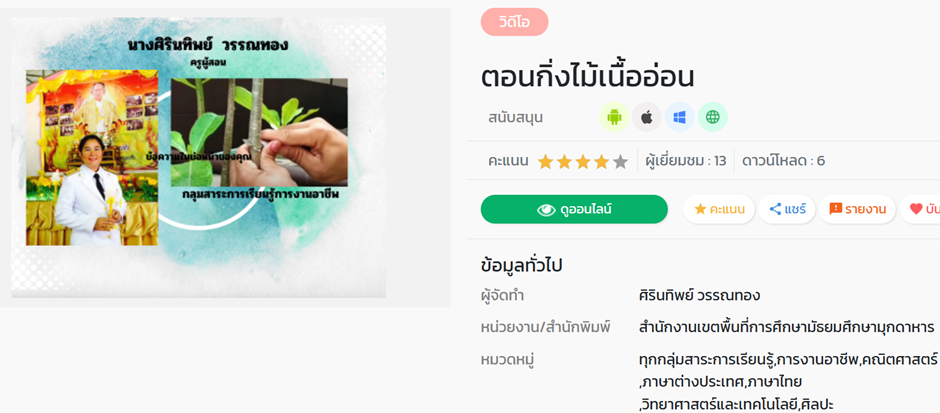This screenshot has height=413, width=940.
Task: Report content with รายงาน button
Action: pyautogui.click(x=857, y=209)
